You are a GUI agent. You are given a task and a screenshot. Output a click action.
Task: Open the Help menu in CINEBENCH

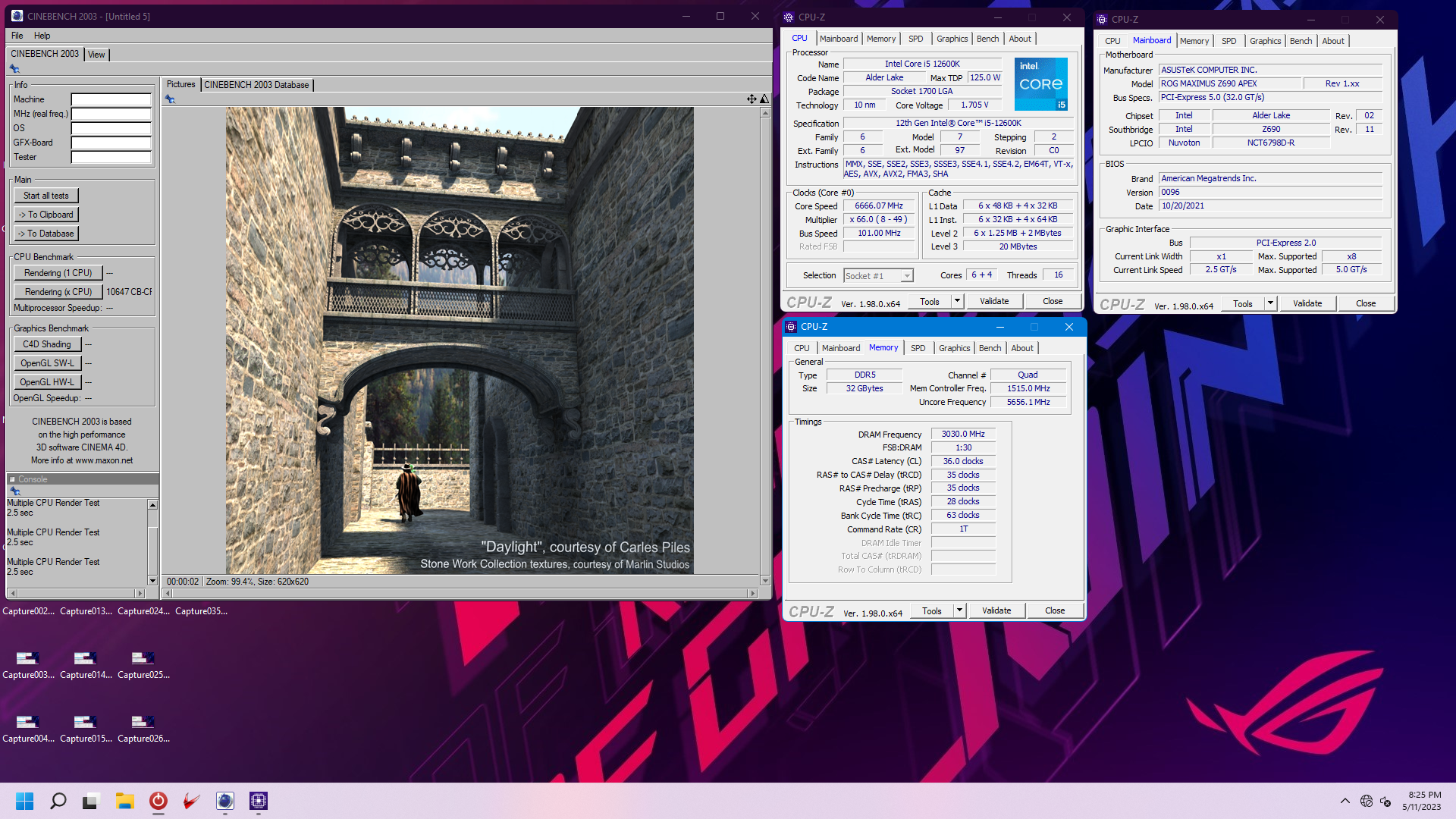coord(42,36)
